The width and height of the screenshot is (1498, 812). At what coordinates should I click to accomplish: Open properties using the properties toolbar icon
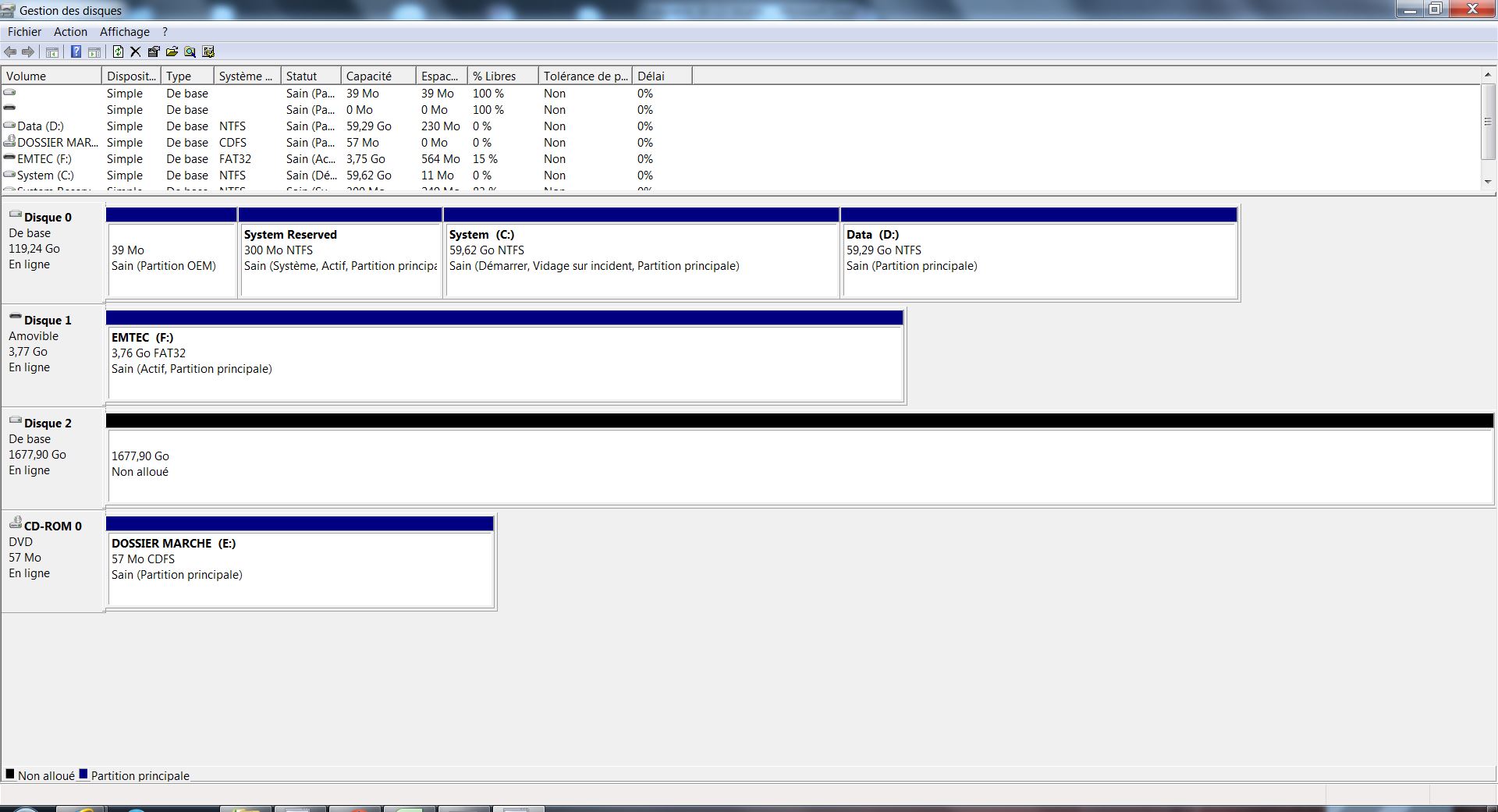coord(154,51)
